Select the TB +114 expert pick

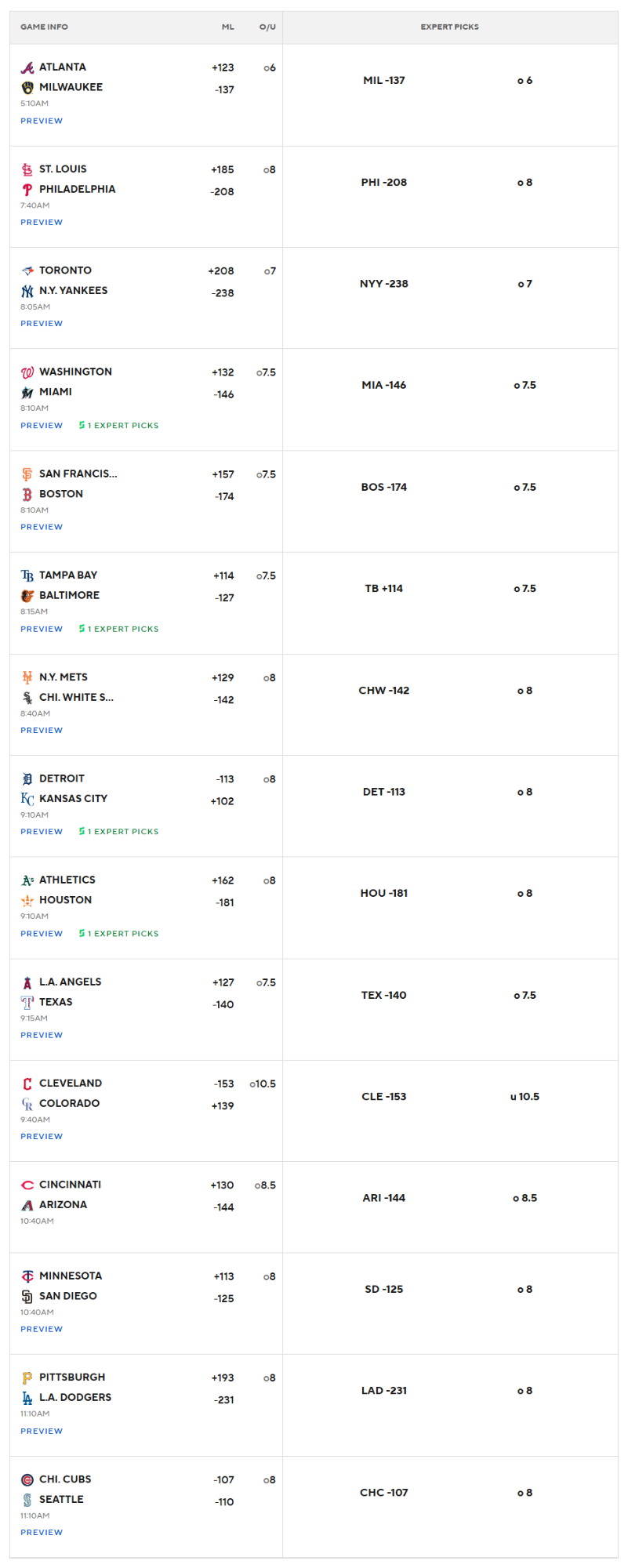(x=384, y=589)
